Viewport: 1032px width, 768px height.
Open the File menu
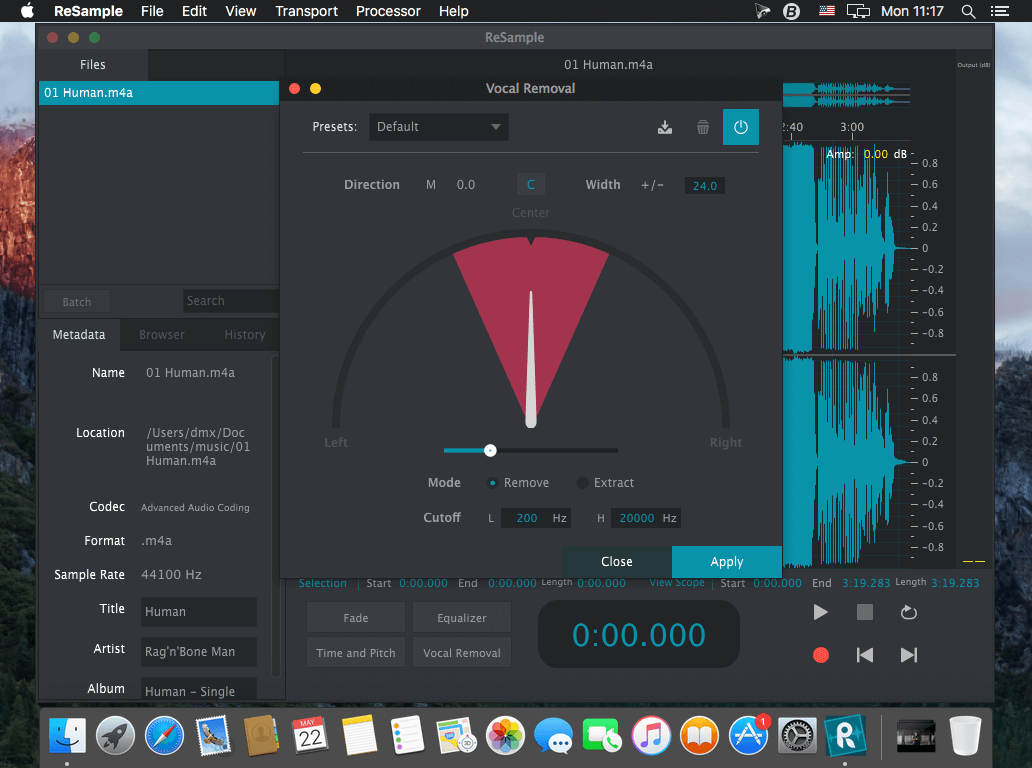[x=152, y=11]
